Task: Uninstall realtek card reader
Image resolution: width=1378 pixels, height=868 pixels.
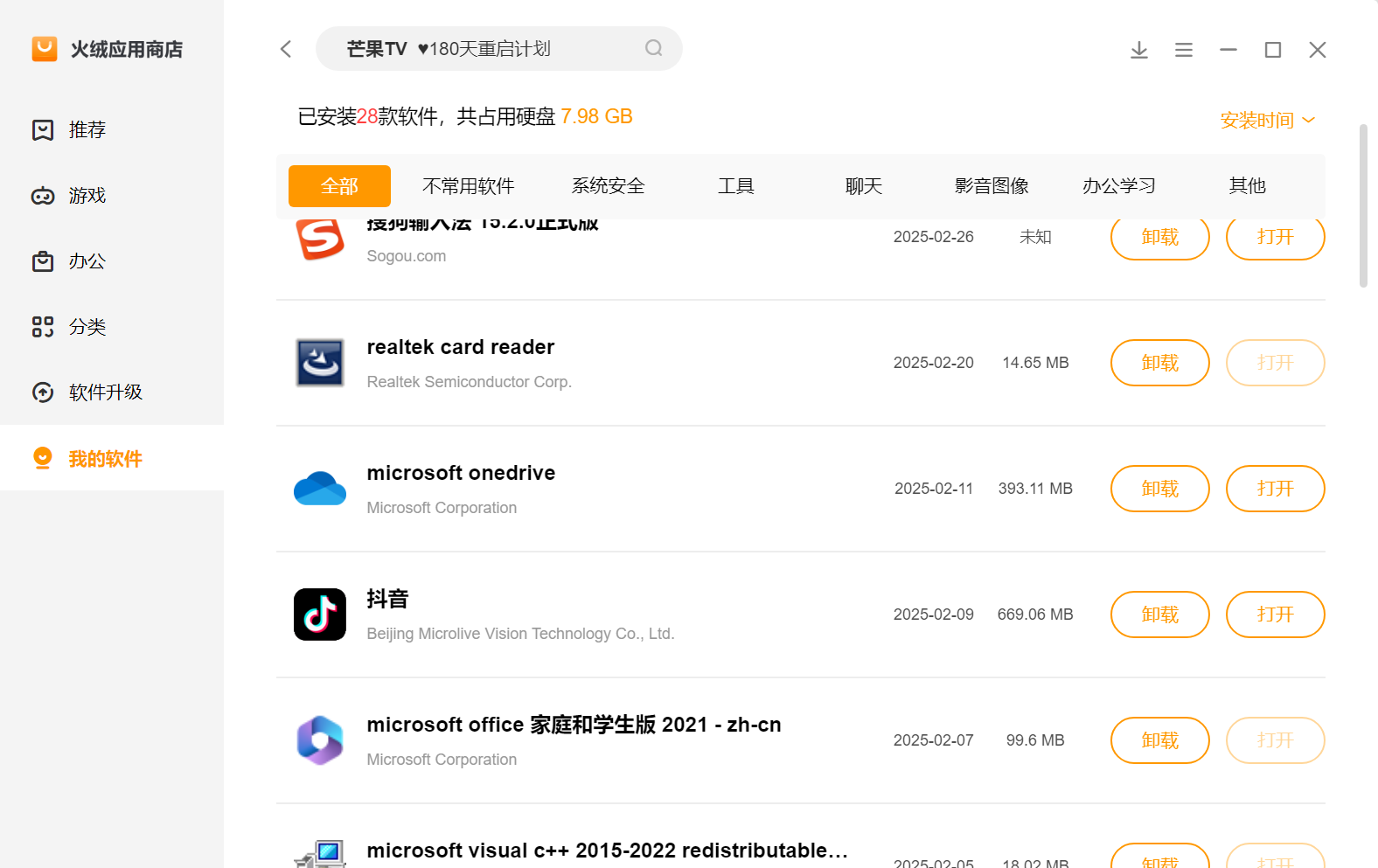Action: (x=1160, y=363)
